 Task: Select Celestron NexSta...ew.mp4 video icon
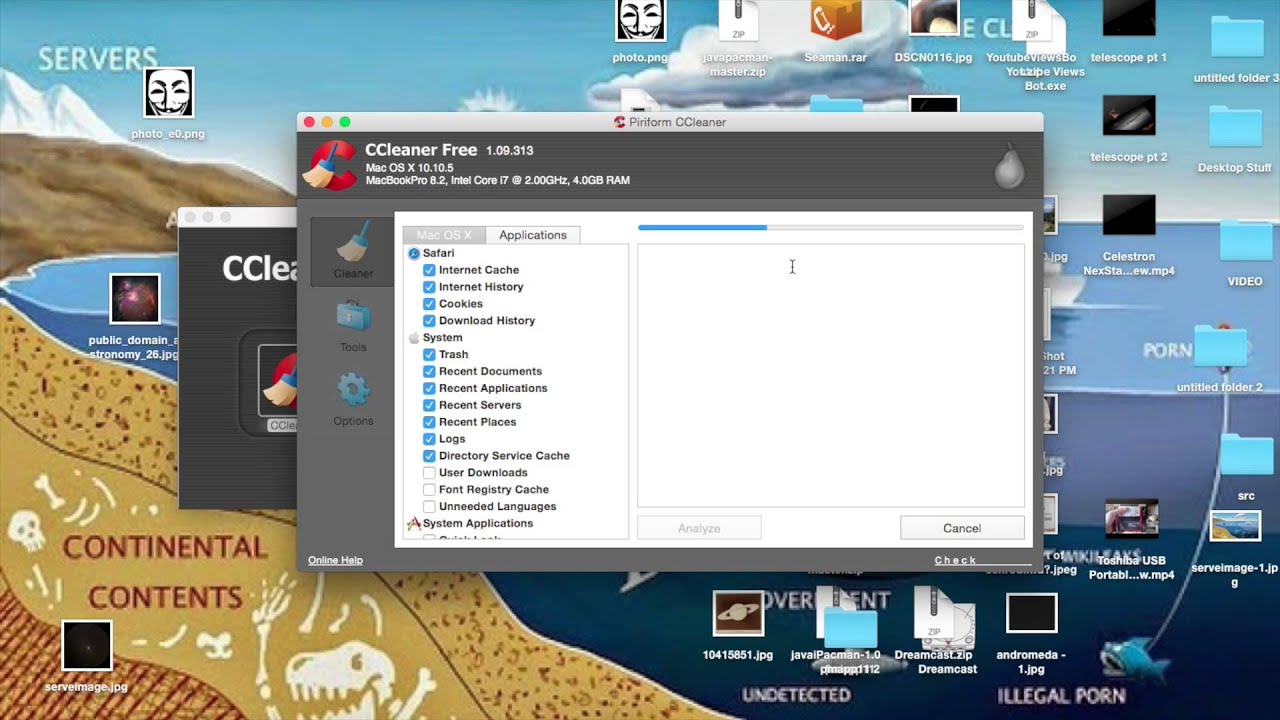(x=1129, y=216)
